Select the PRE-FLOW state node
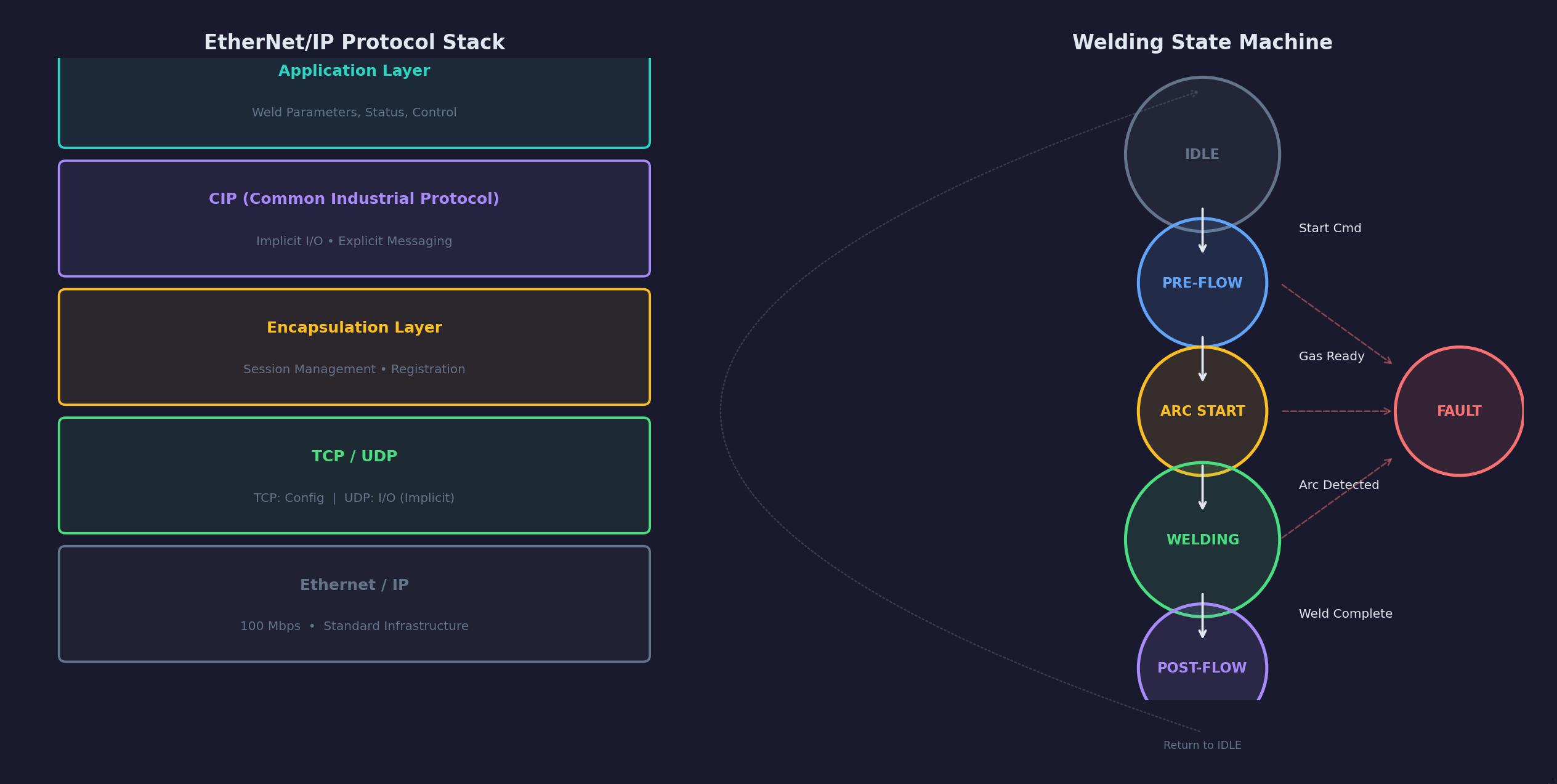The height and width of the screenshot is (784, 1557). pos(1202,283)
